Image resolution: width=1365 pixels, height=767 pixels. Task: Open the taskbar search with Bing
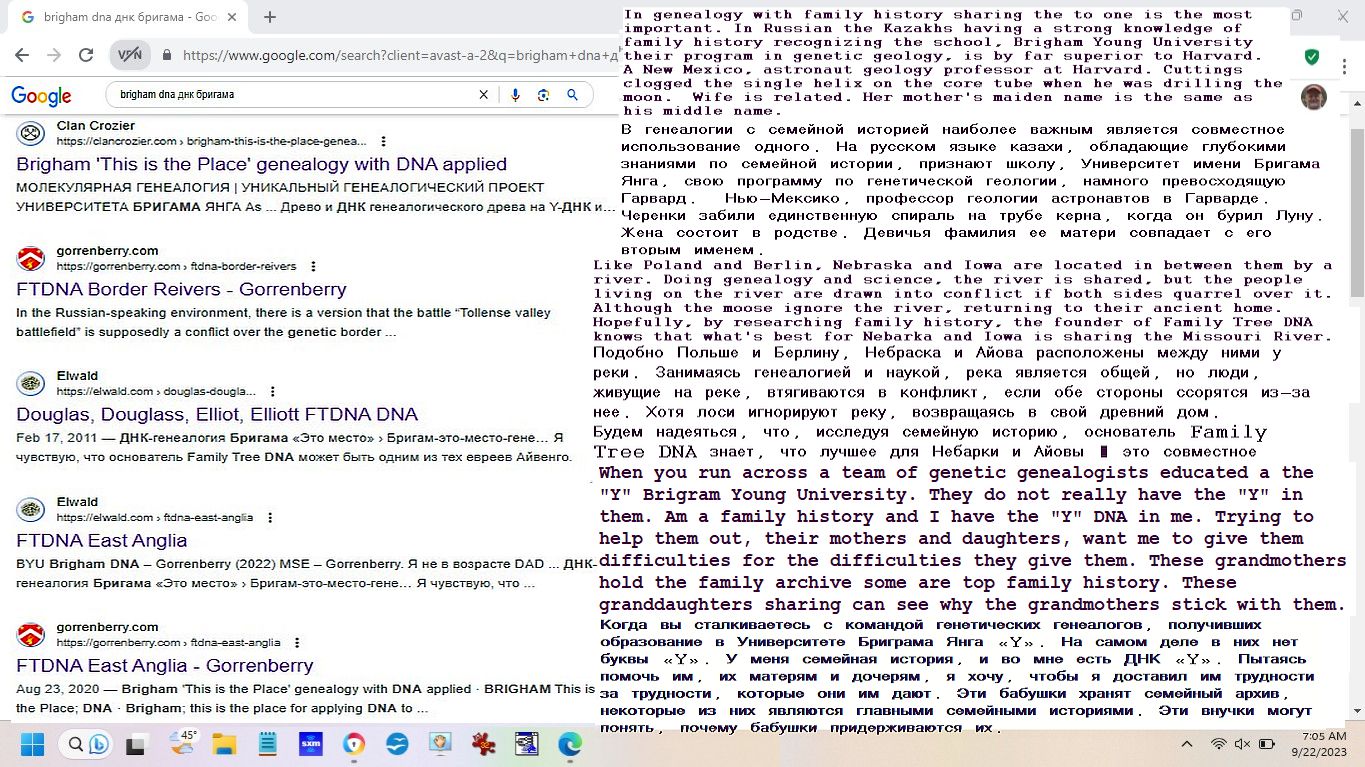click(88, 744)
